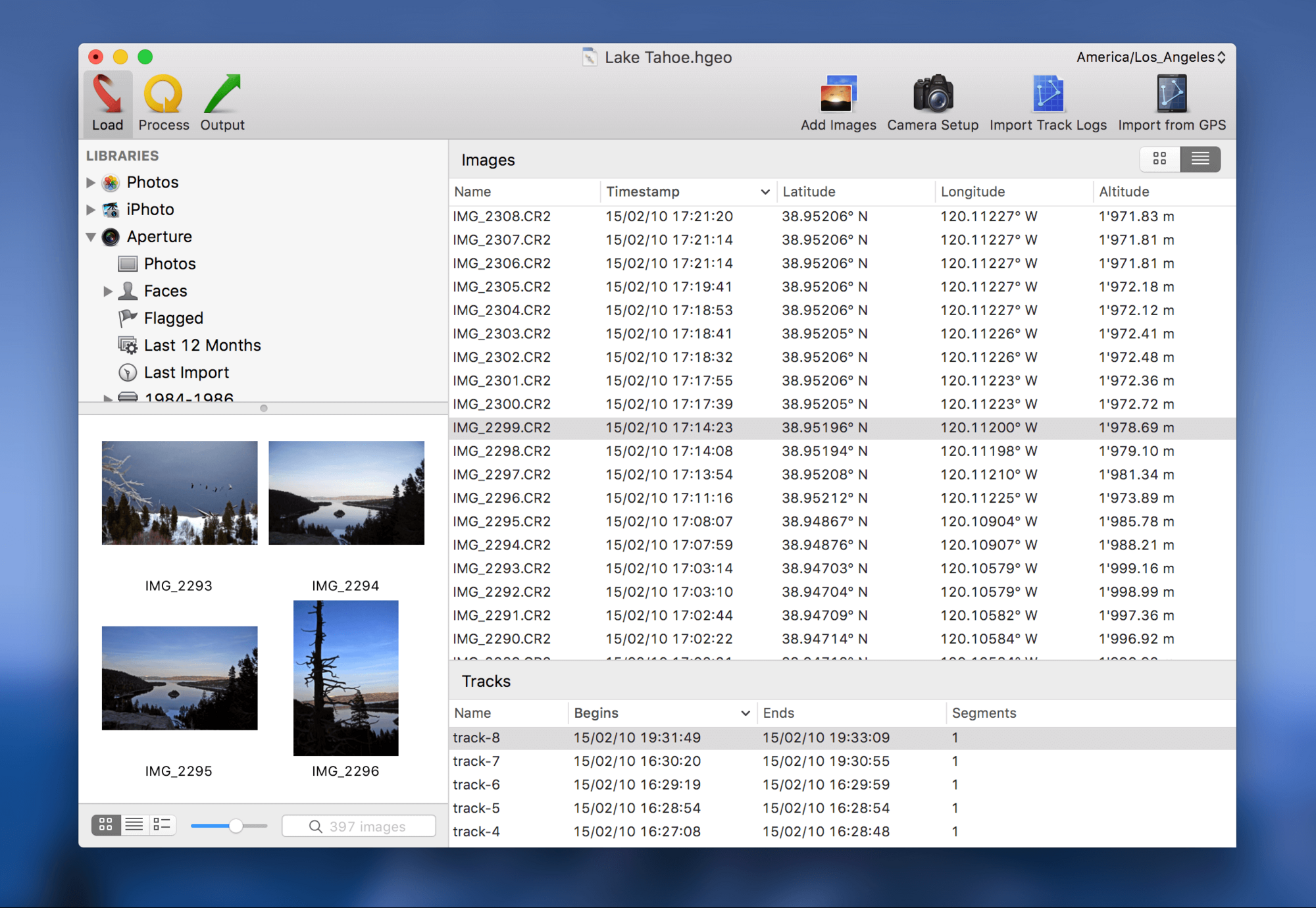1316x908 pixels.
Task: Sort tracks by Segments column
Action: [1090, 713]
